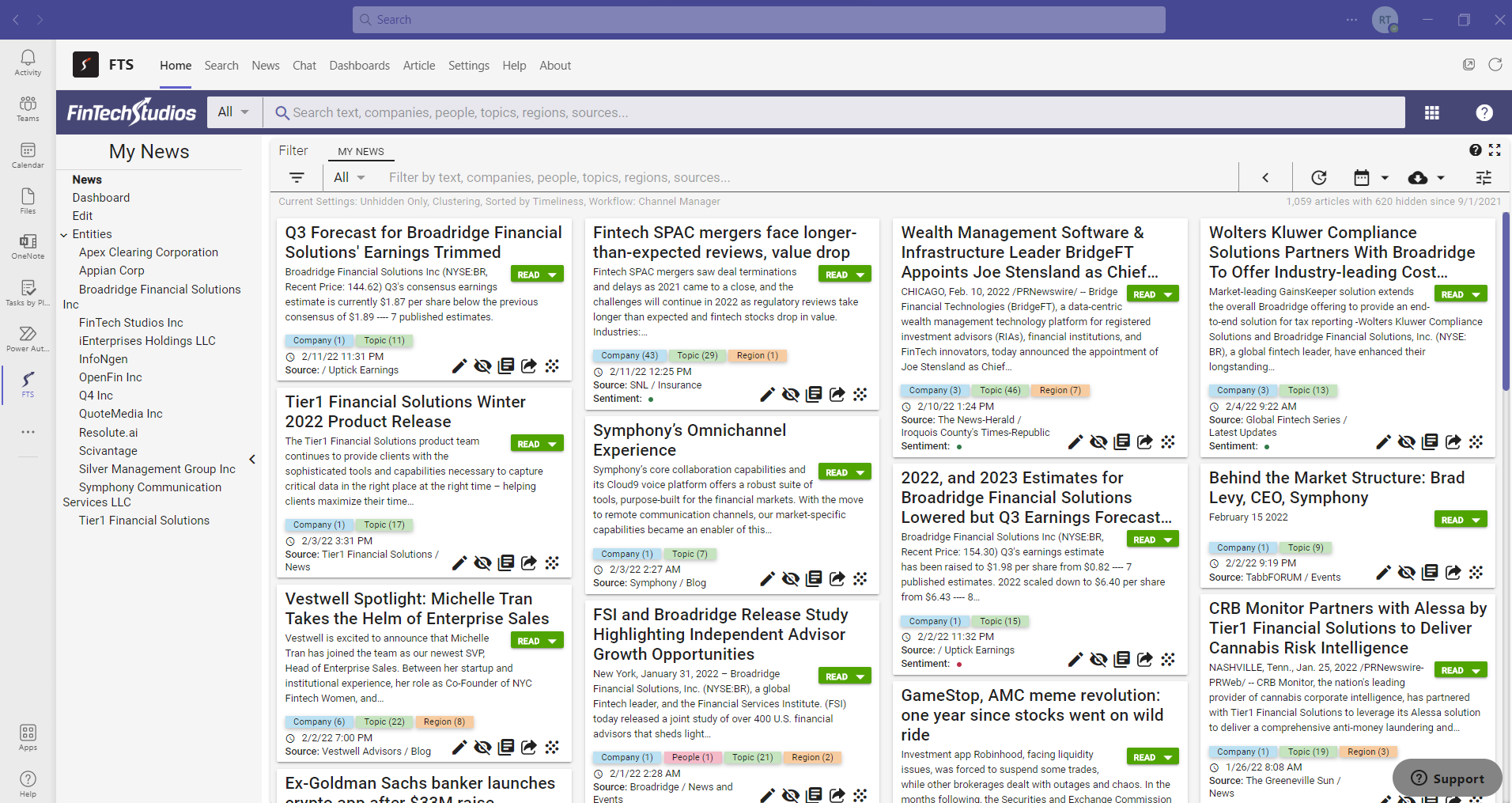Switch to the News tab

[266, 66]
